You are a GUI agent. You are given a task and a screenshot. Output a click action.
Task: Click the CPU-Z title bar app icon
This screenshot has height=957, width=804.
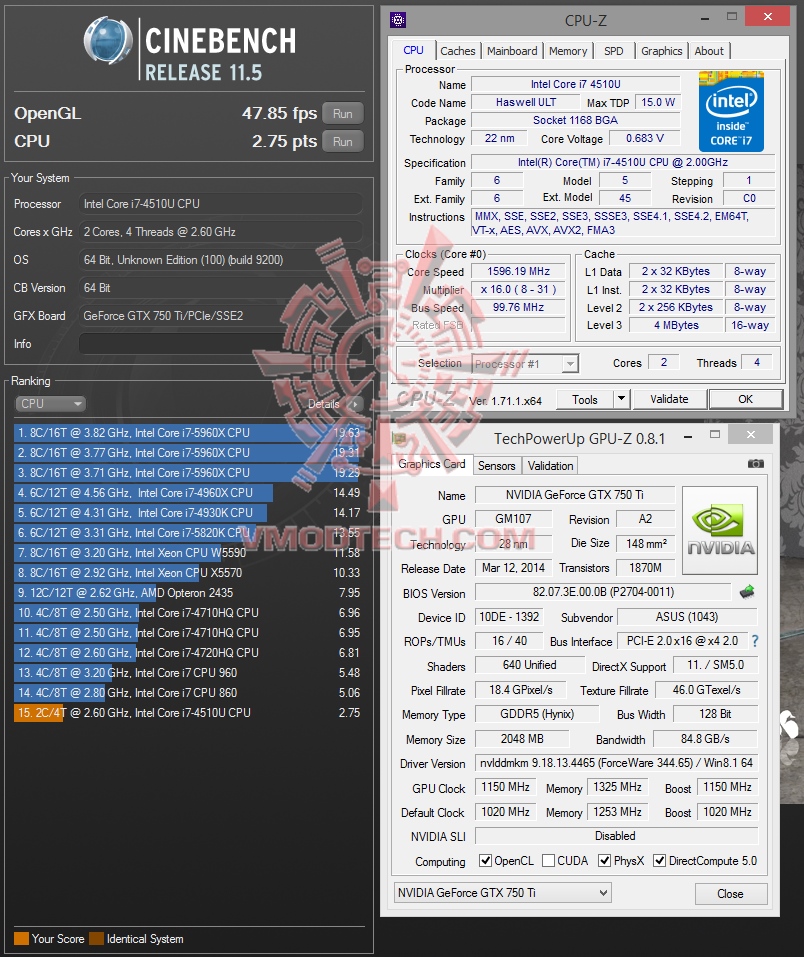tap(398, 20)
